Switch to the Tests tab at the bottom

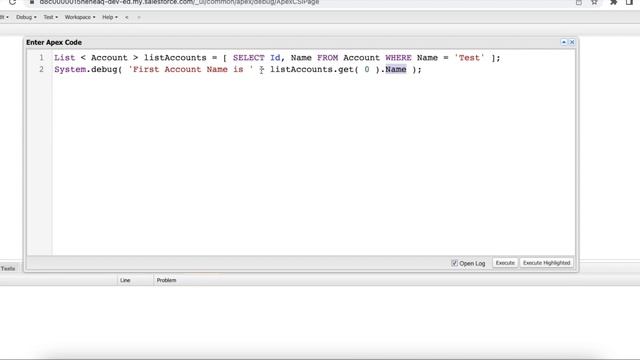8,269
